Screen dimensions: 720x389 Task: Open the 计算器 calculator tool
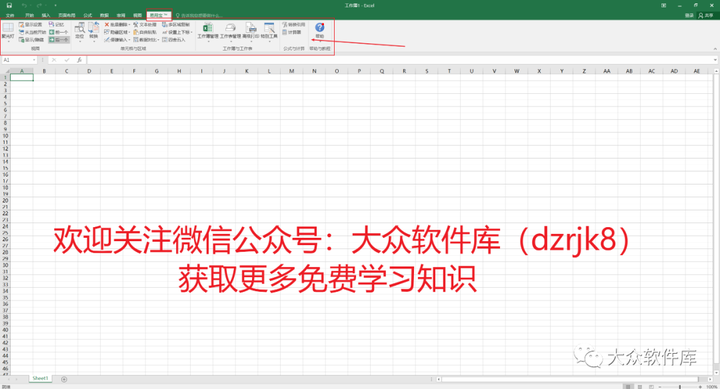pos(292,32)
